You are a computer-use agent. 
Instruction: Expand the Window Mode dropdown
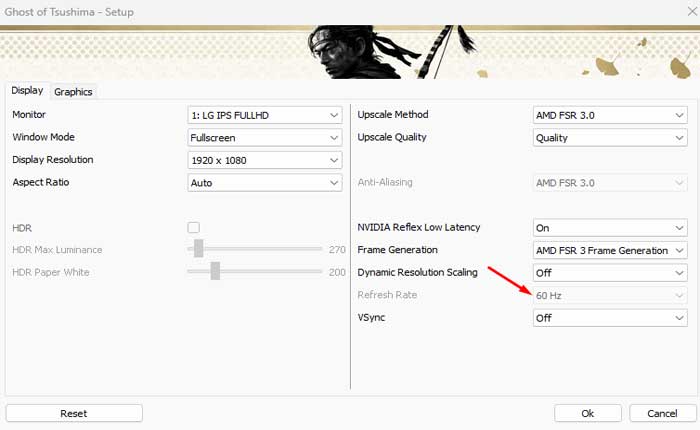pyautogui.click(x=265, y=137)
